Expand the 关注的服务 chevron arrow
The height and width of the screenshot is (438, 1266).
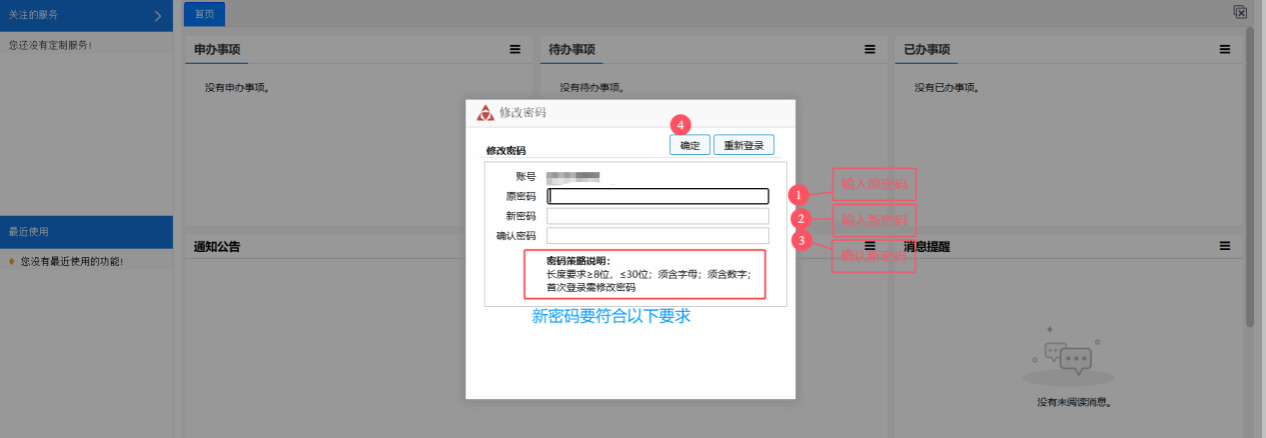tap(158, 16)
